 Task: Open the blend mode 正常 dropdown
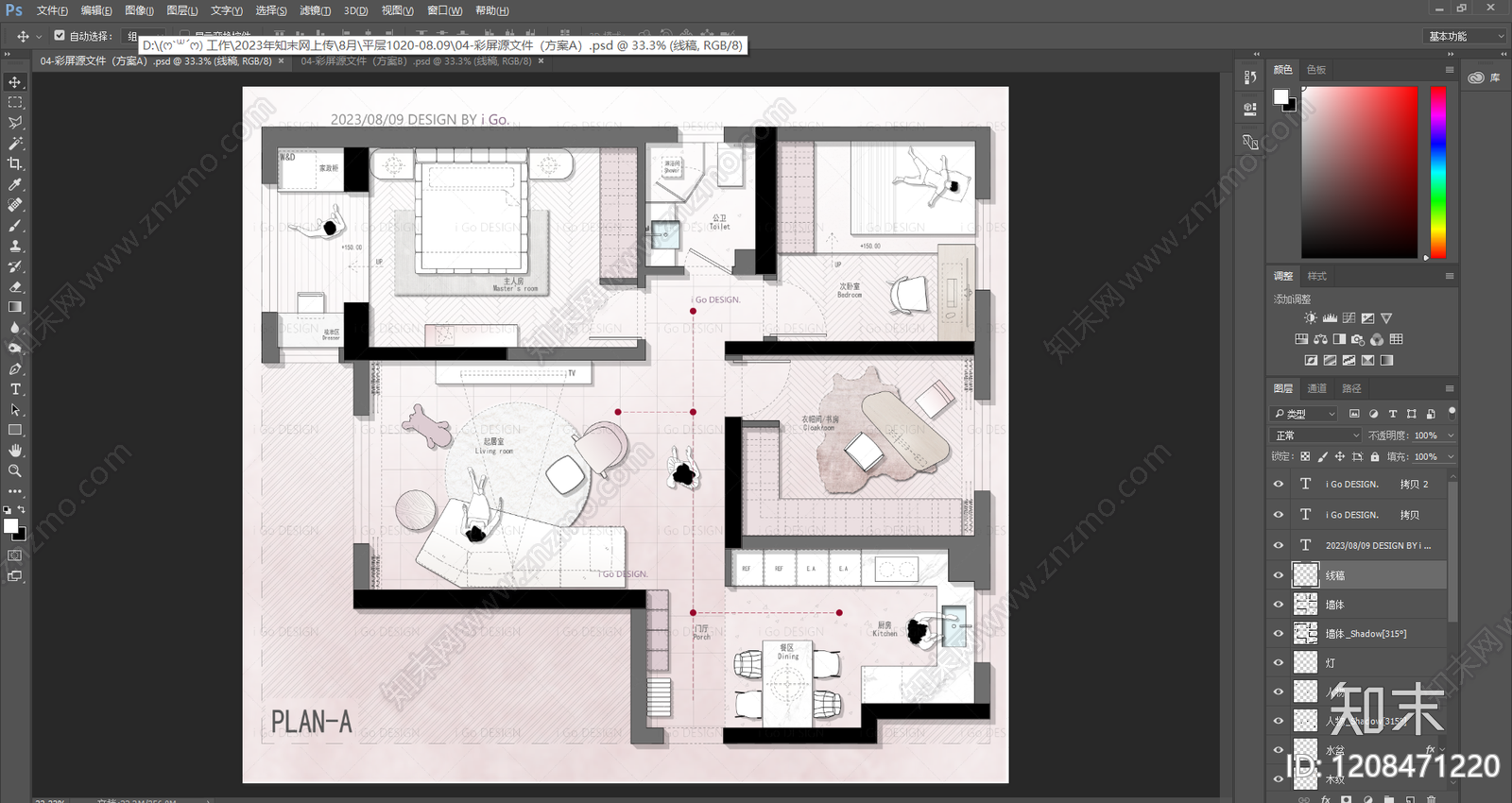[x=1316, y=436]
